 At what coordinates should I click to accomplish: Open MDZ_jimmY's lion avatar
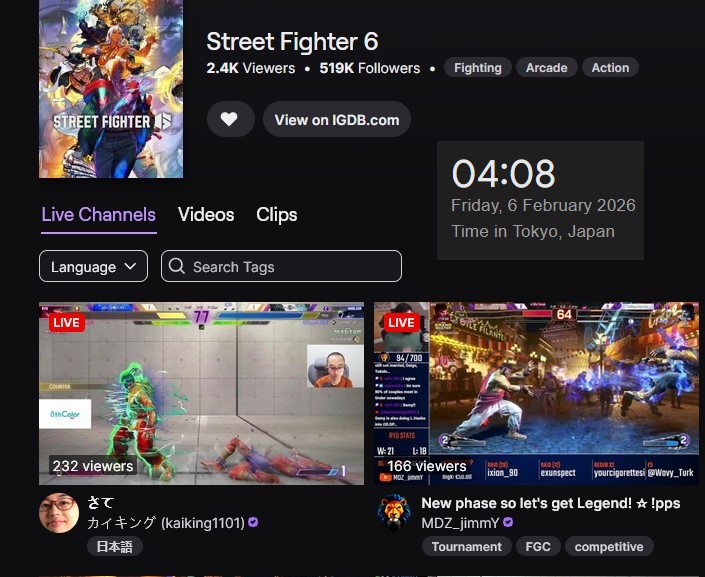[394, 513]
